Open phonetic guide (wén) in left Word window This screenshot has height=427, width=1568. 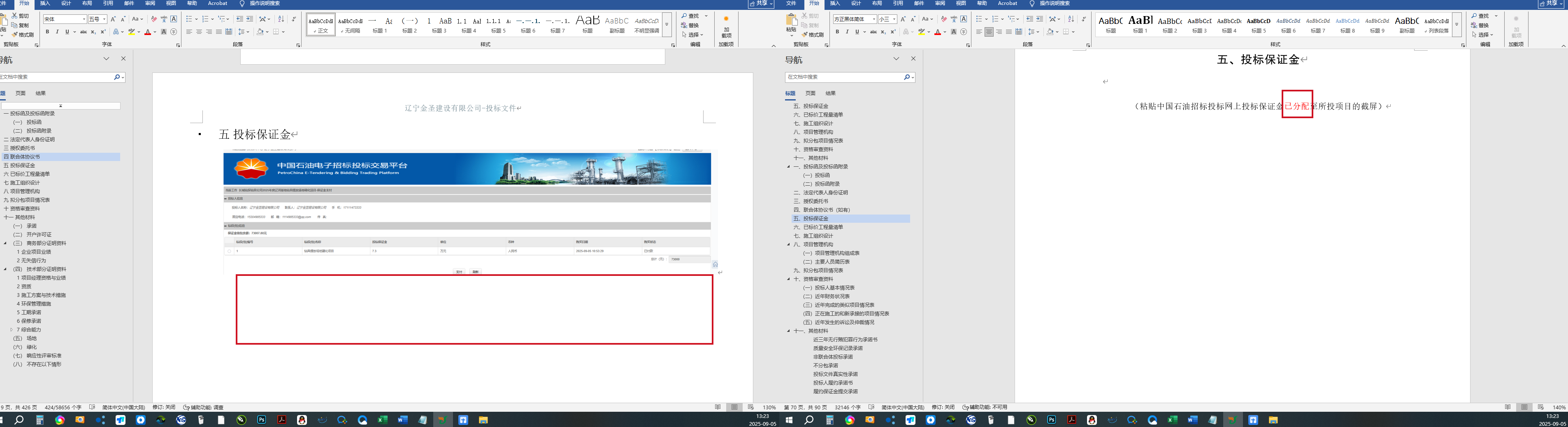(x=164, y=19)
